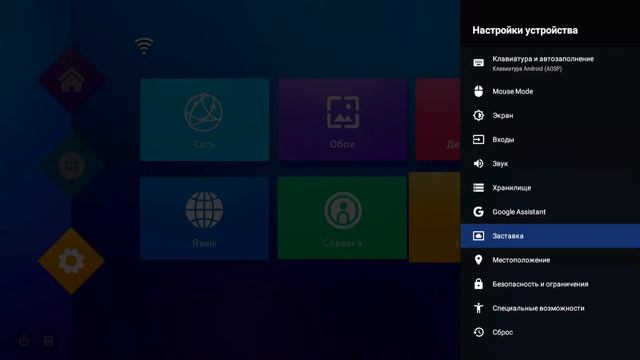Open the apps grid diamond icon
The height and width of the screenshot is (360, 640).
pos(71,165)
